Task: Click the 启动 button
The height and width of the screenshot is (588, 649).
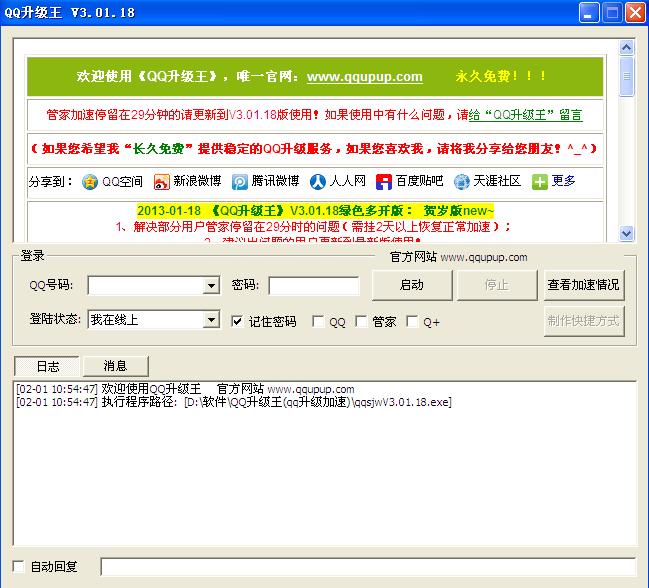Action: (x=412, y=285)
